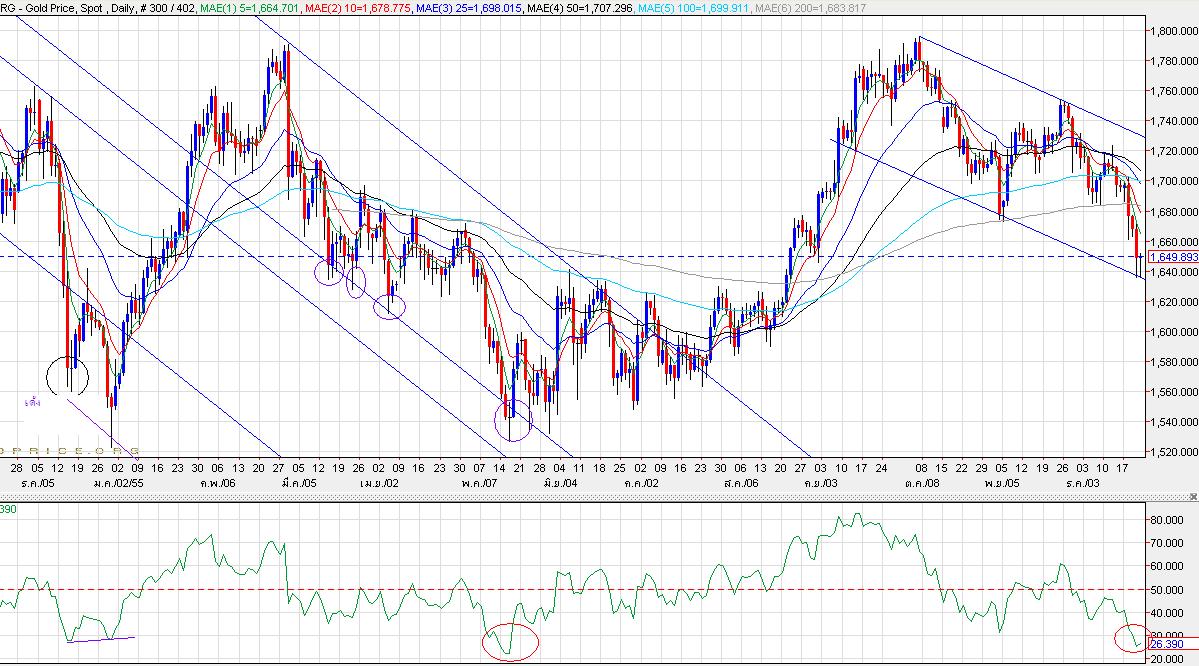Close the RSI indicator pane with its X icon
The image size is (1199, 666).
point(1194,497)
